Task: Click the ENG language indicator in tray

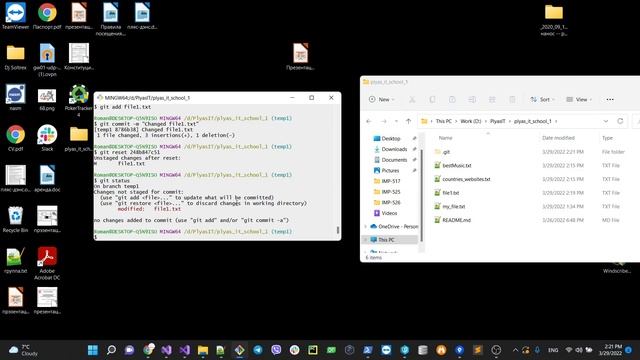Action: pos(553,350)
